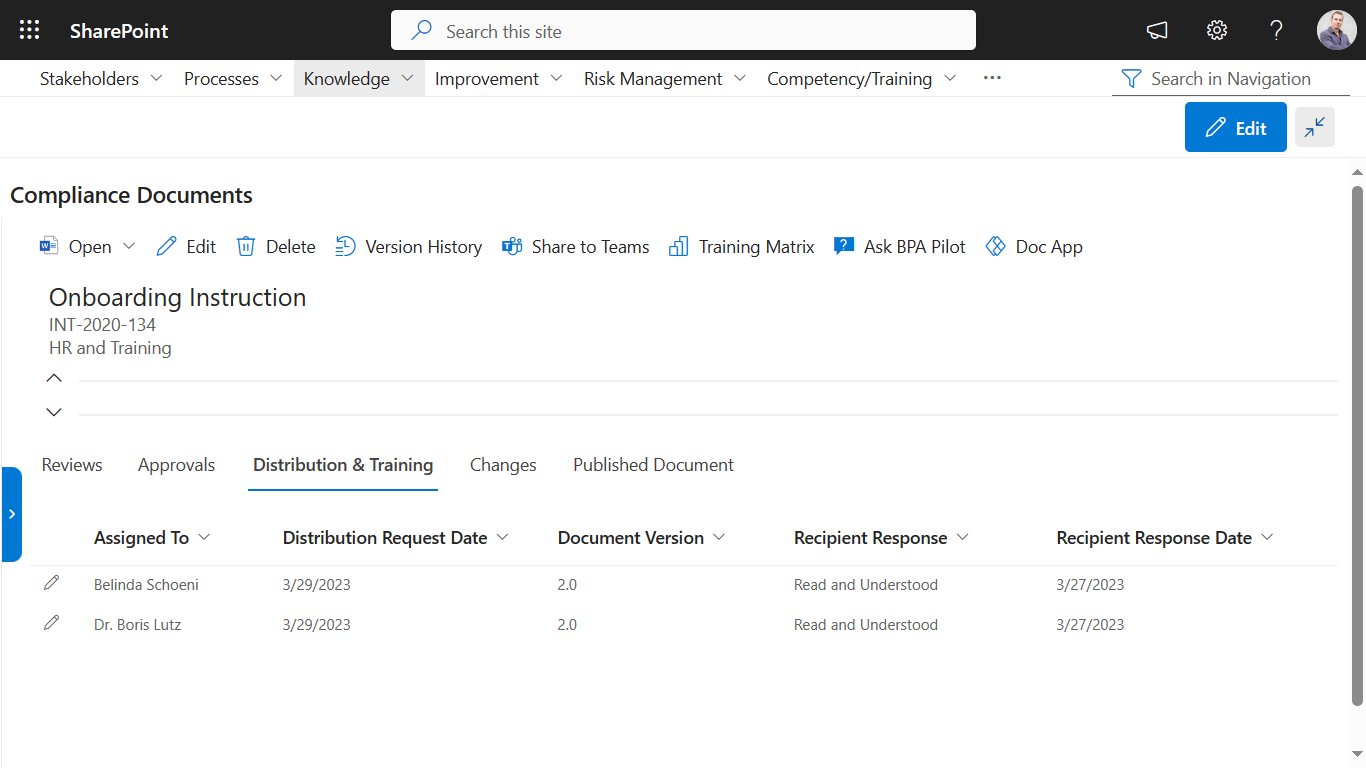Click the megaphone notifications icon
This screenshot has height=768, width=1366.
click(x=1157, y=30)
